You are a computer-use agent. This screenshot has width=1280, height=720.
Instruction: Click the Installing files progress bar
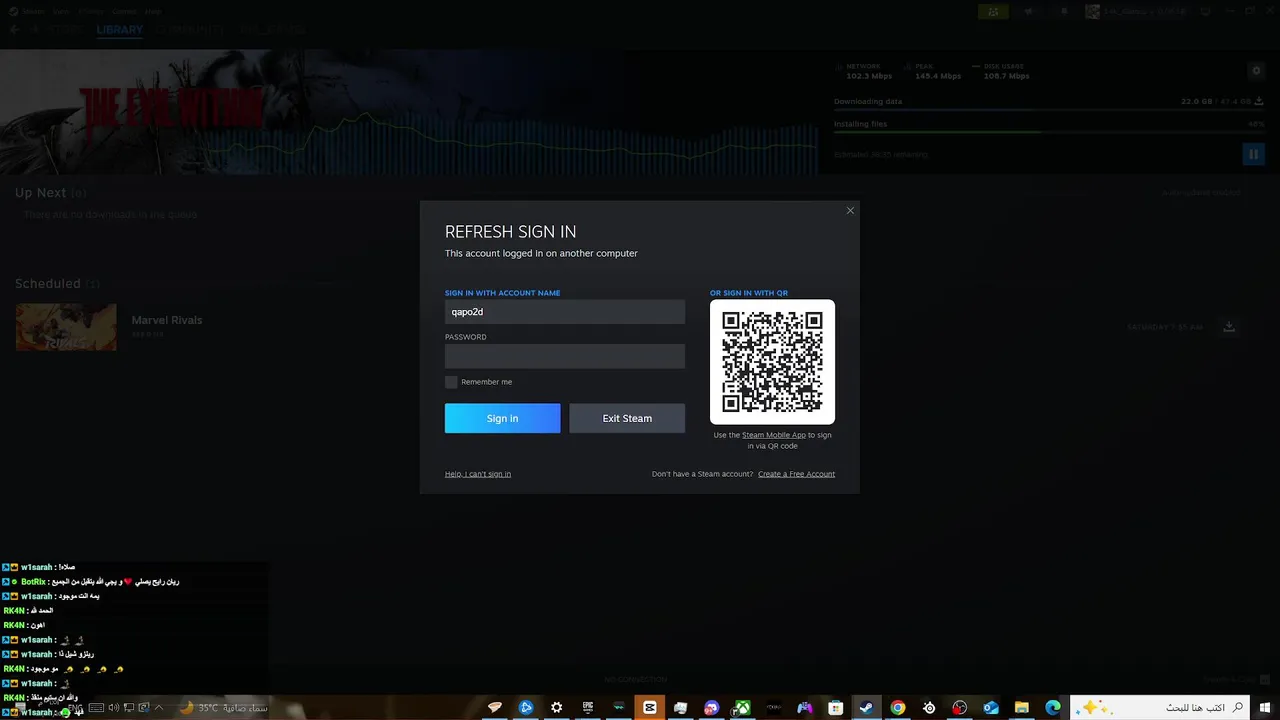(1049, 132)
